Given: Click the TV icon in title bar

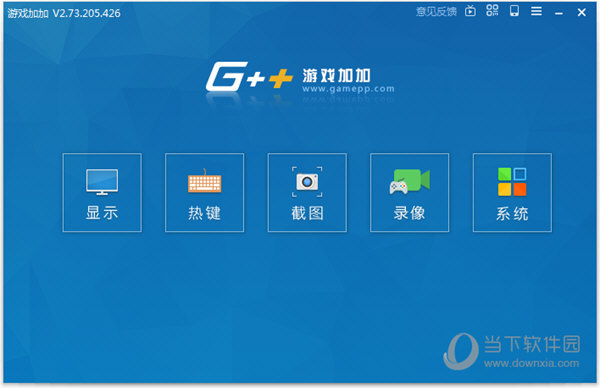Looking at the screenshot, I should tap(470, 11).
